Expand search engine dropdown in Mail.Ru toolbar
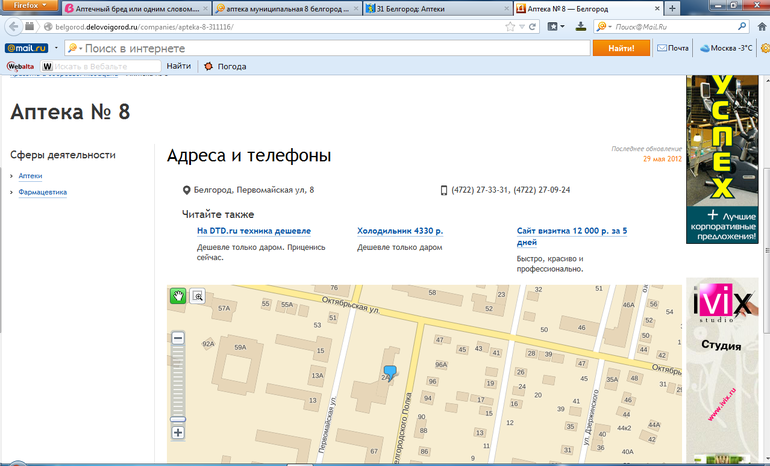This screenshot has width=770, height=466. [76, 48]
